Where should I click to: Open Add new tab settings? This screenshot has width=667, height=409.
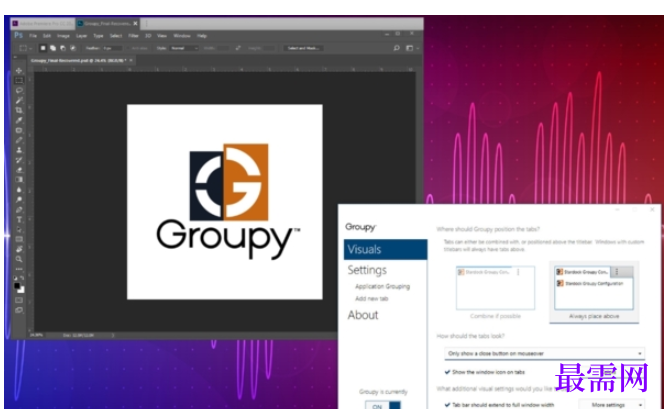(371, 299)
